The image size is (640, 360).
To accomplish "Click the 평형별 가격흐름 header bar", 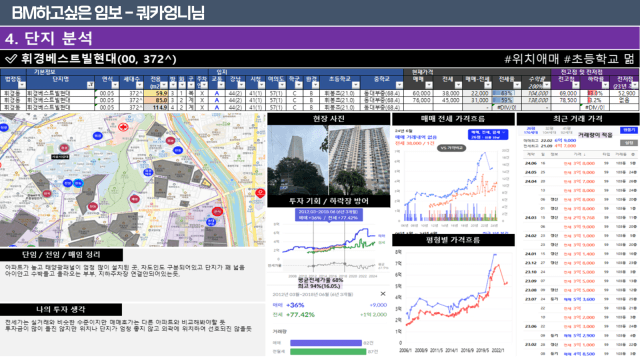I will click(x=453, y=240).
